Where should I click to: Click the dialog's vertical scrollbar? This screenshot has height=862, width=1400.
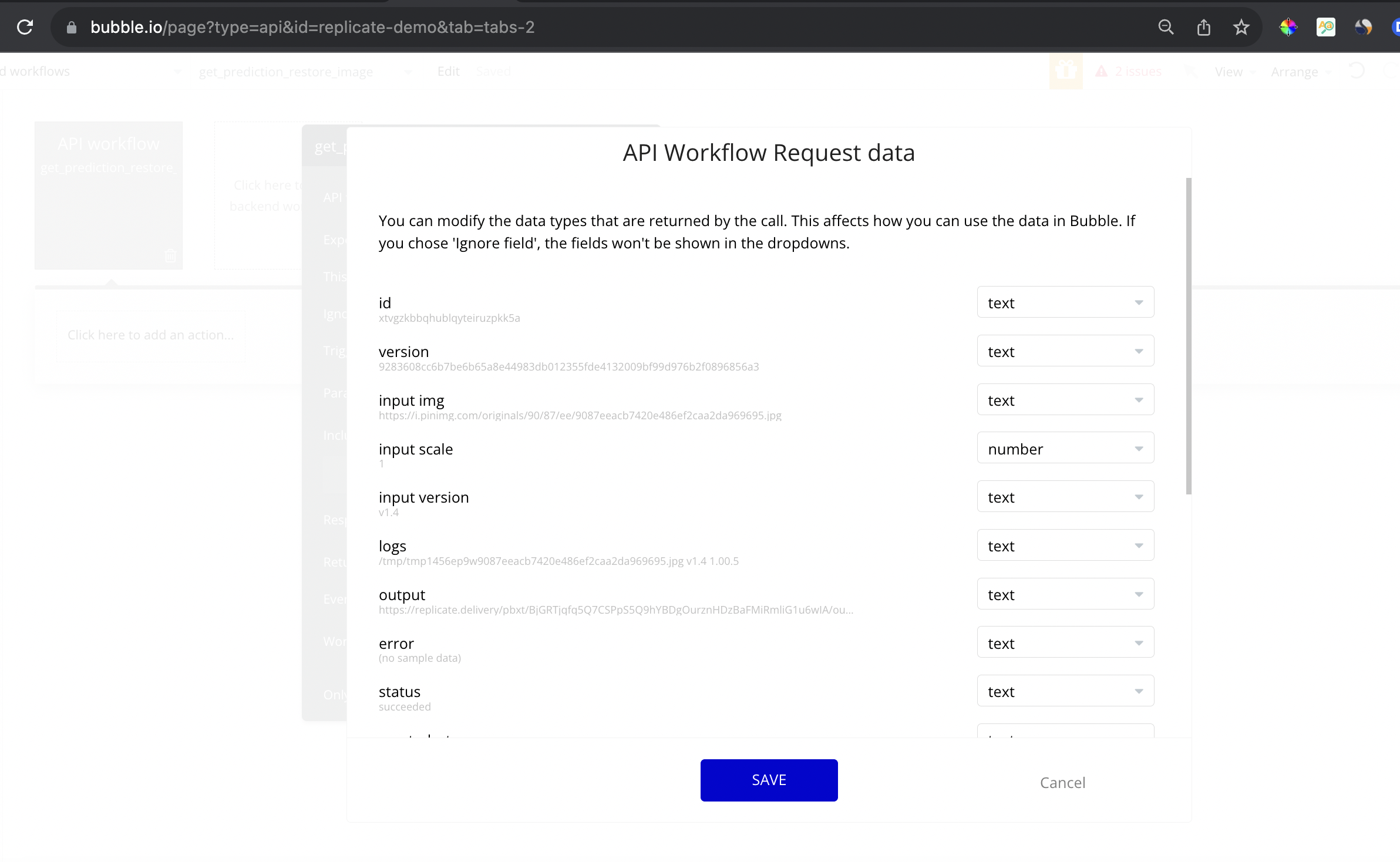[x=1189, y=336]
